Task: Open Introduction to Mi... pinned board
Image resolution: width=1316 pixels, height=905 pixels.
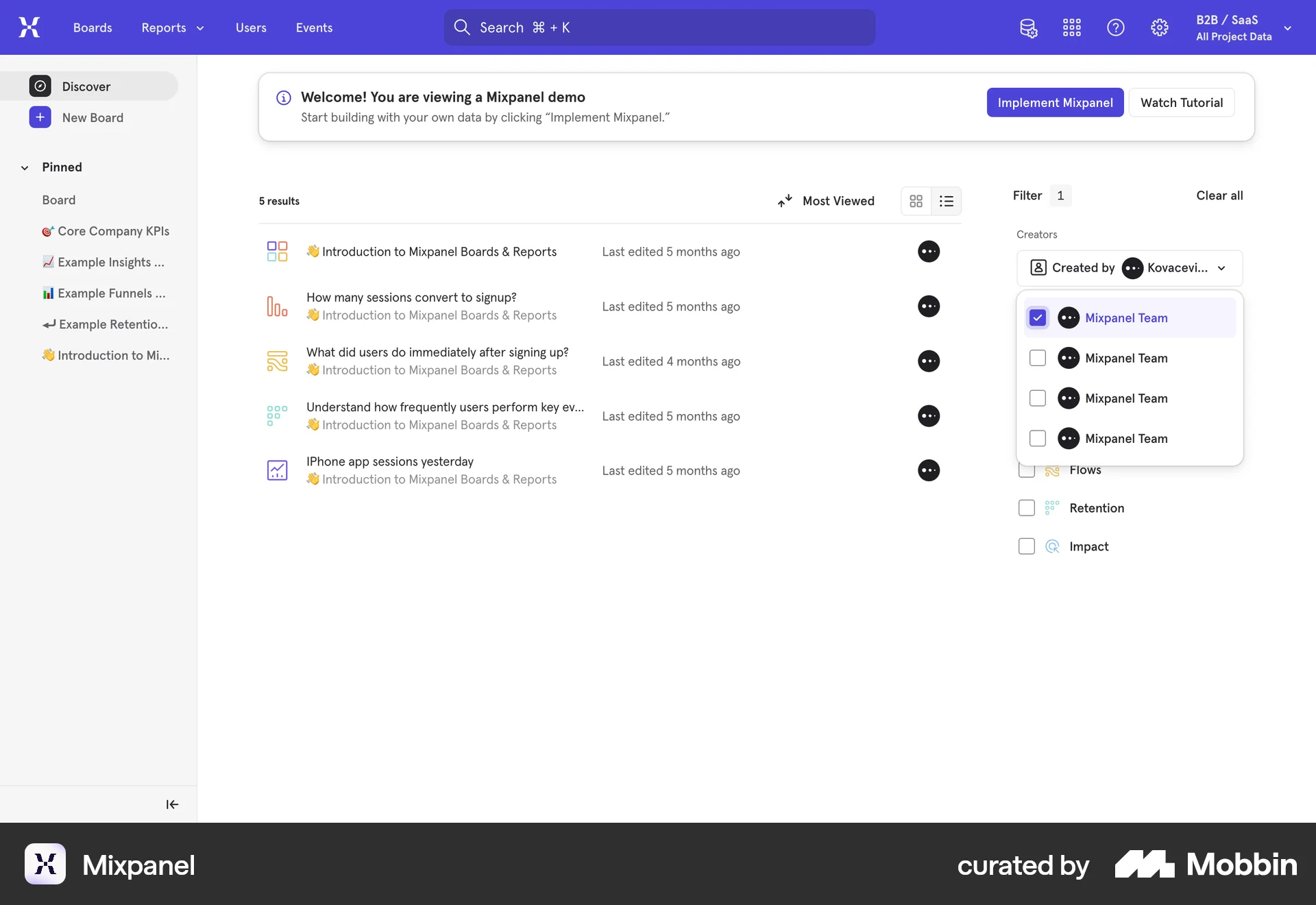Action: [106, 355]
